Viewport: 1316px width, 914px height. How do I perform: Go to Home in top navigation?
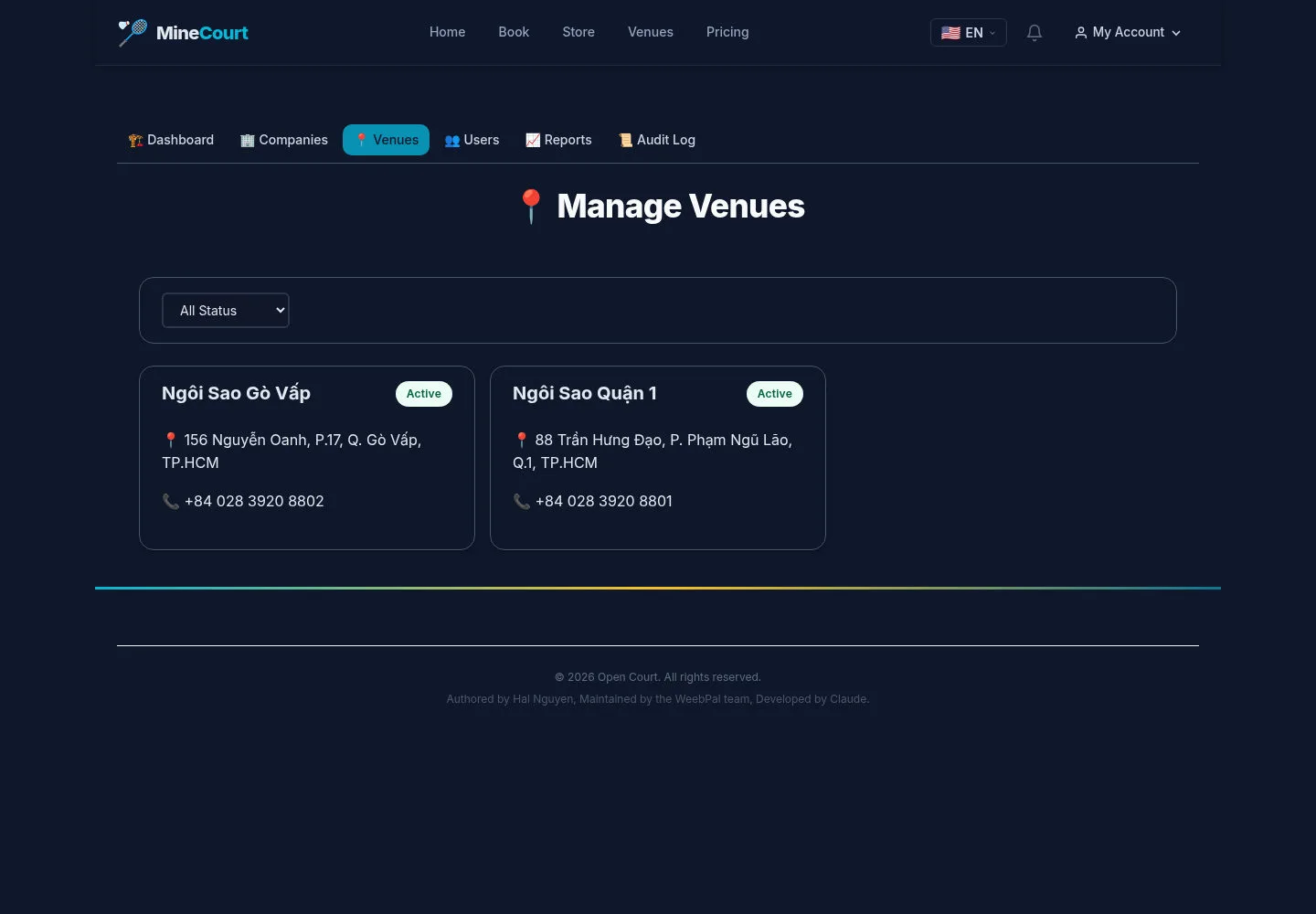(x=448, y=32)
